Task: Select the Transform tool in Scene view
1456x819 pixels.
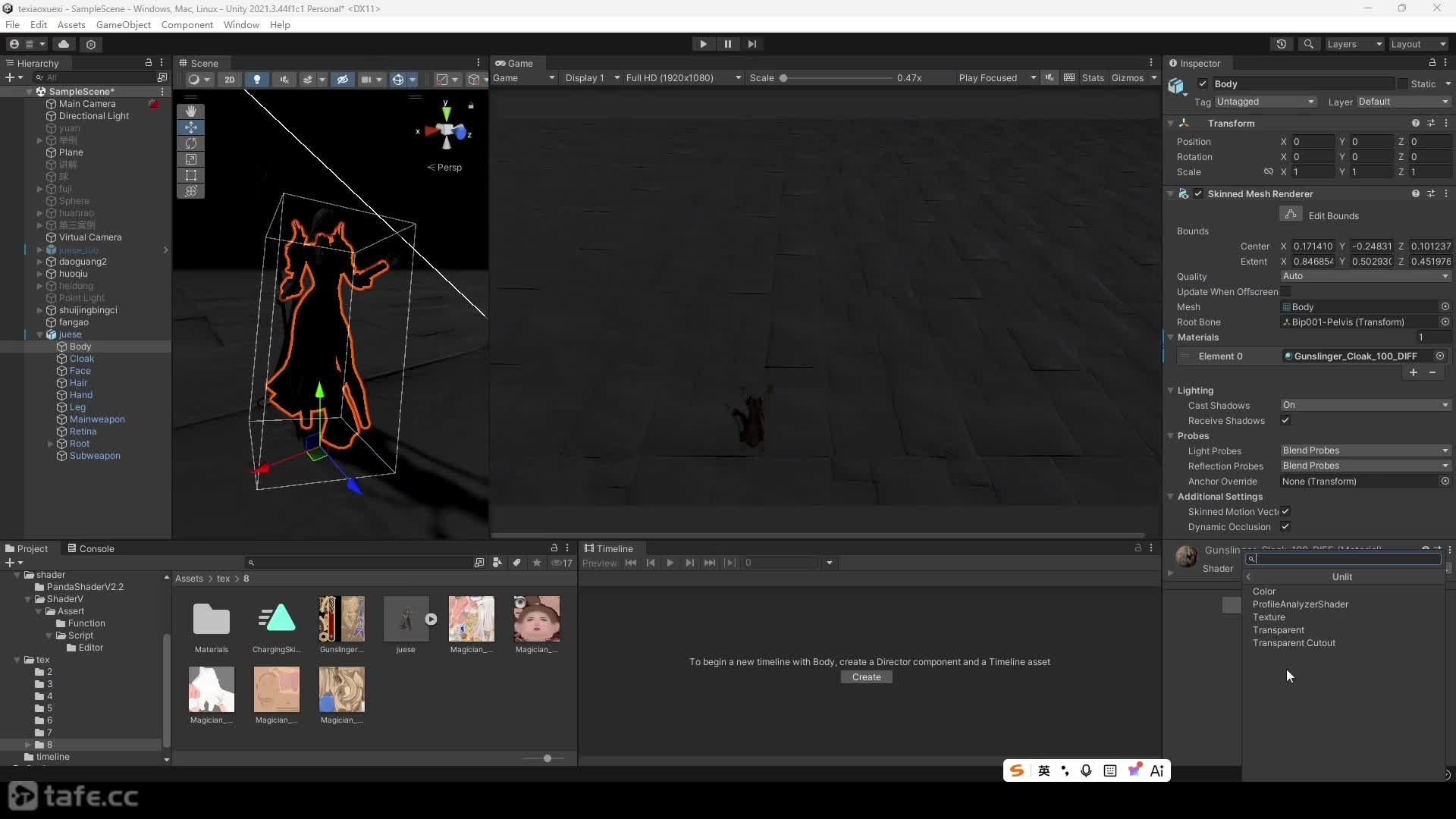Action: [x=190, y=191]
